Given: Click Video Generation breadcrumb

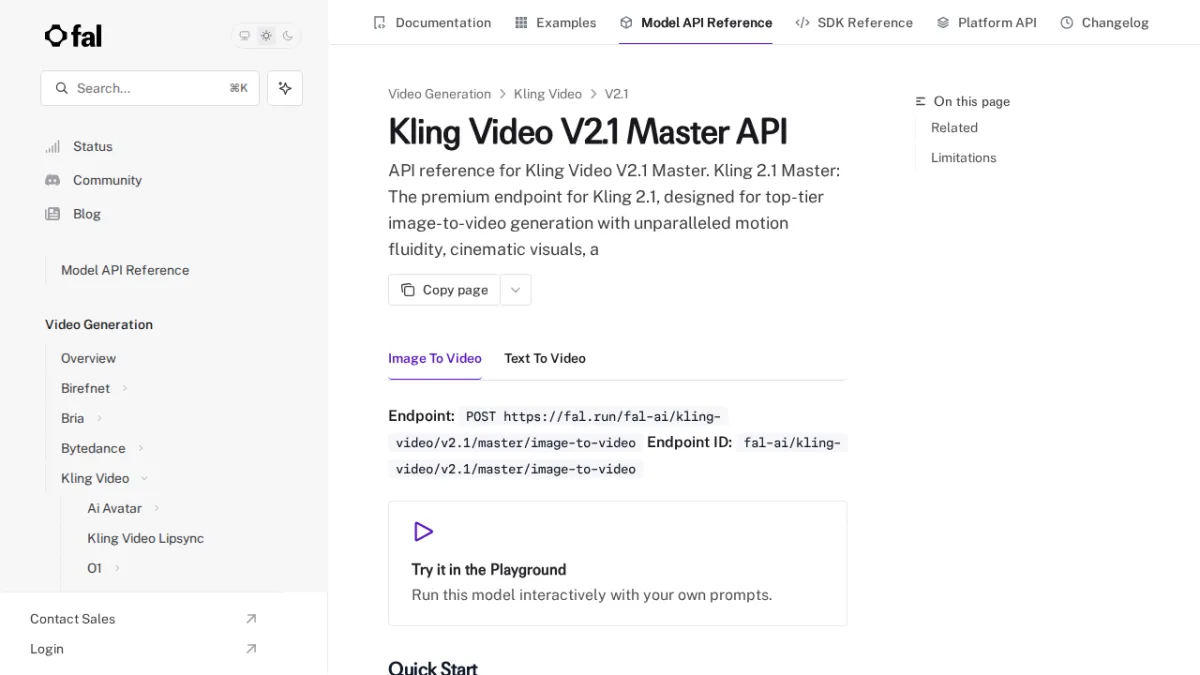Looking at the screenshot, I should 439,94.
